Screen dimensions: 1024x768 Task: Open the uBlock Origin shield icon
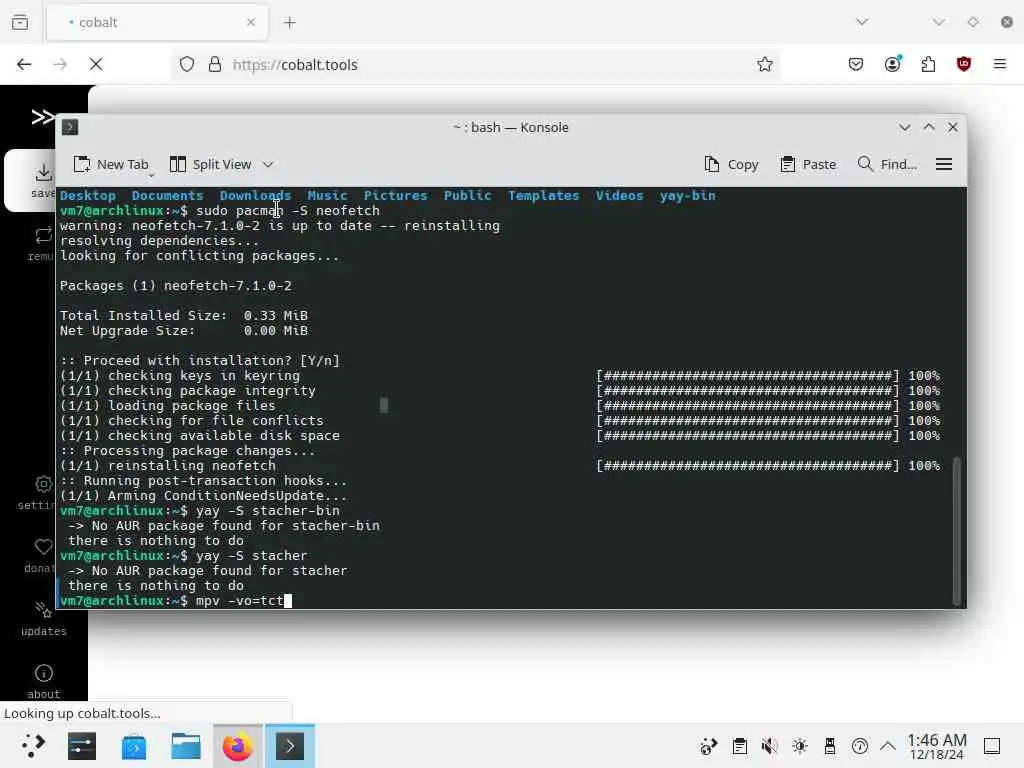pyautogui.click(x=964, y=64)
